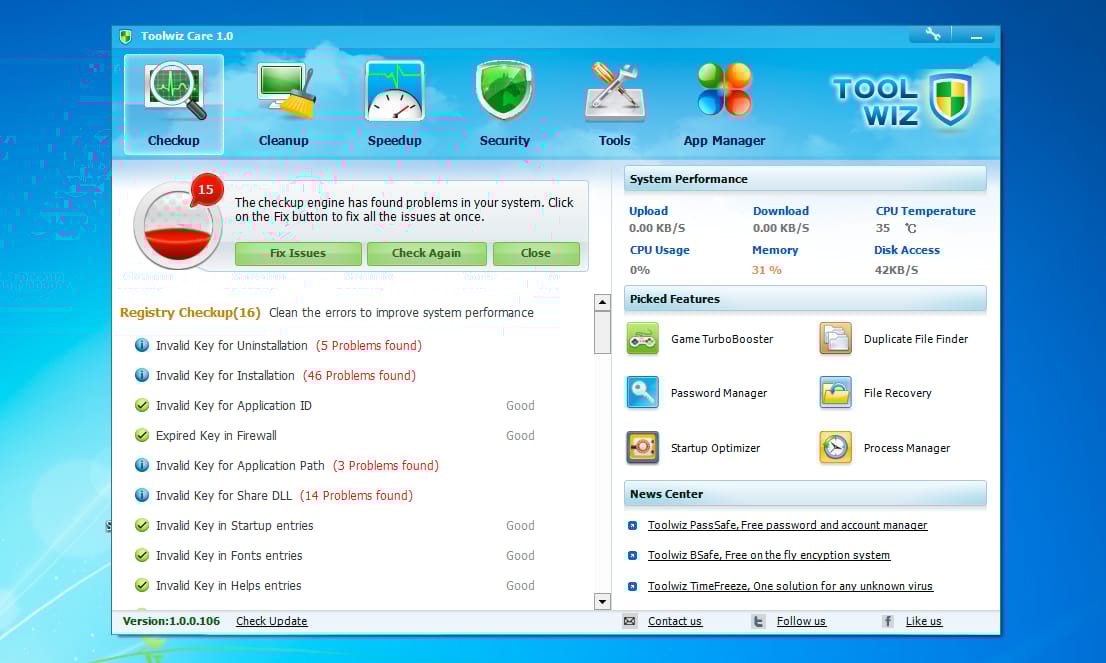The image size is (1106, 663).
Task: Click green check icon for Application ID
Action: [142, 406]
